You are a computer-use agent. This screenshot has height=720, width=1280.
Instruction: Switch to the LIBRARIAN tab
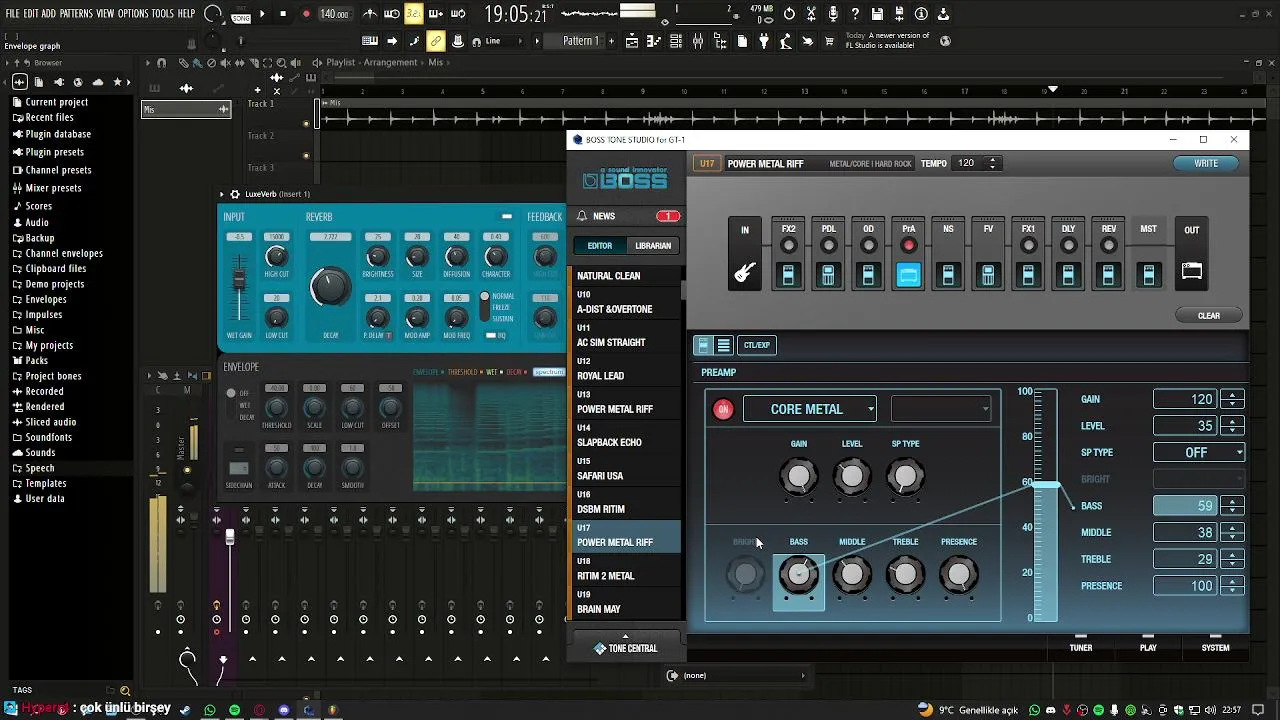click(653, 246)
